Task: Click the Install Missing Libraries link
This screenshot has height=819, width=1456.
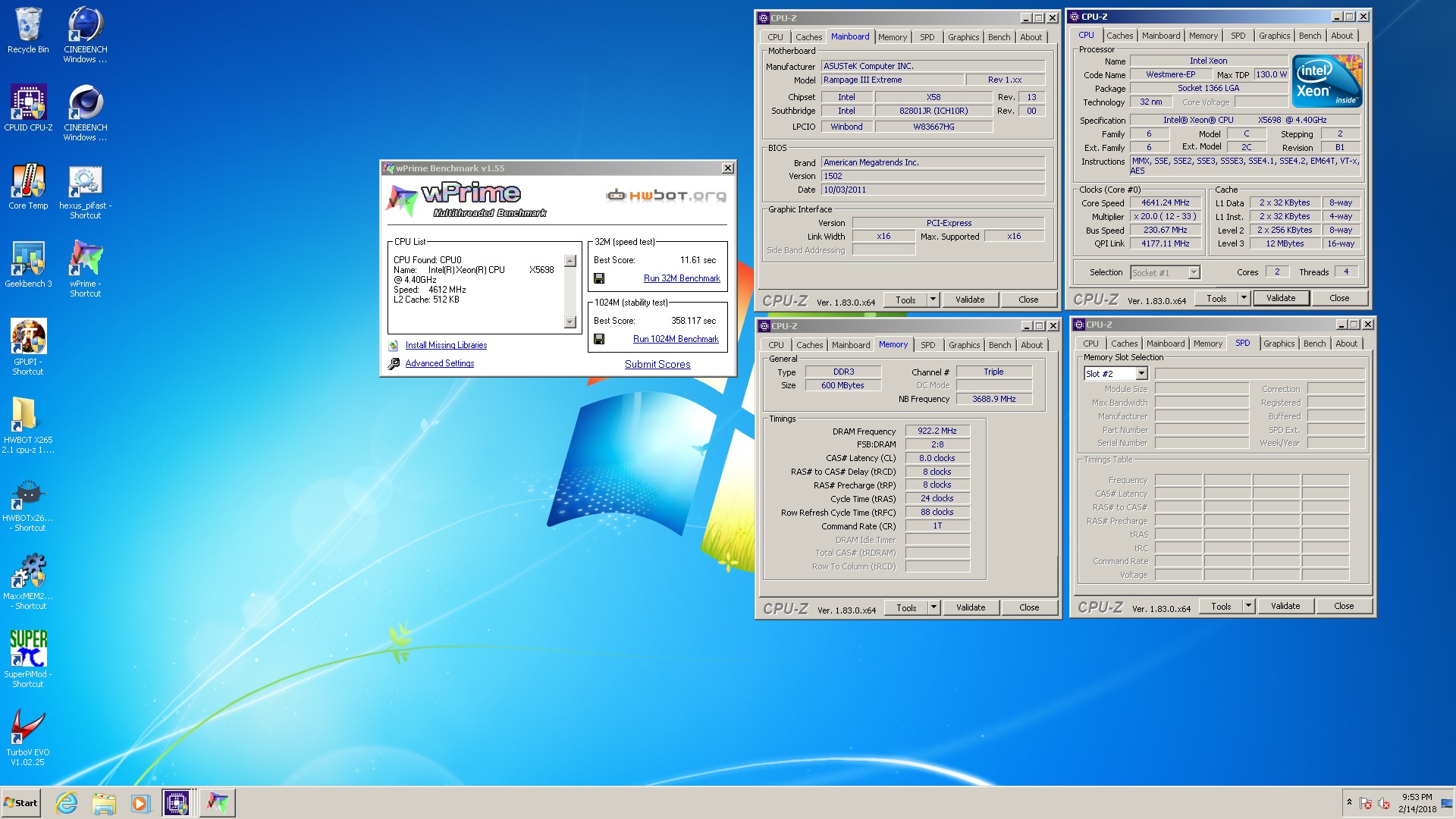Action: (x=446, y=346)
